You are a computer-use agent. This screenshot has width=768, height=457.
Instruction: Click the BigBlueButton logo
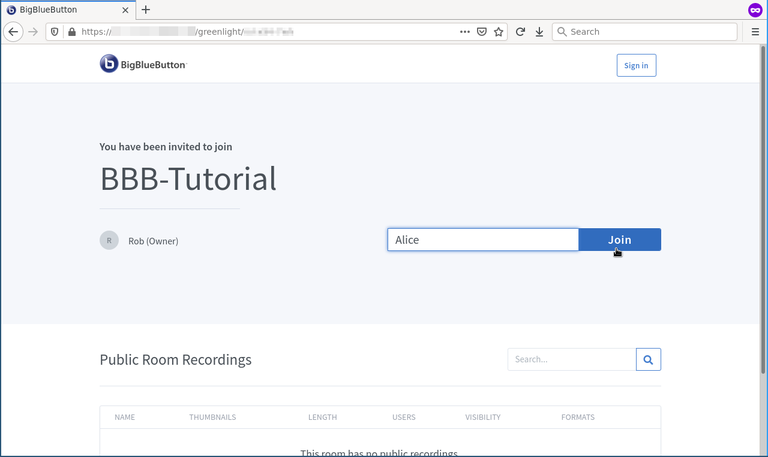pyautogui.click(x=143, y=64)
